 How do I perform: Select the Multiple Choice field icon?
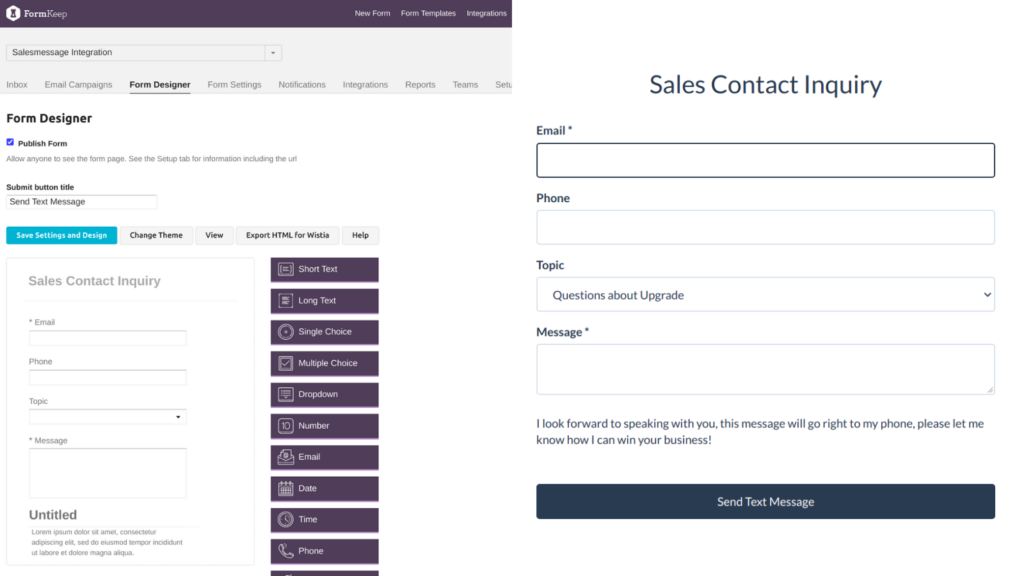click(285, 363)
